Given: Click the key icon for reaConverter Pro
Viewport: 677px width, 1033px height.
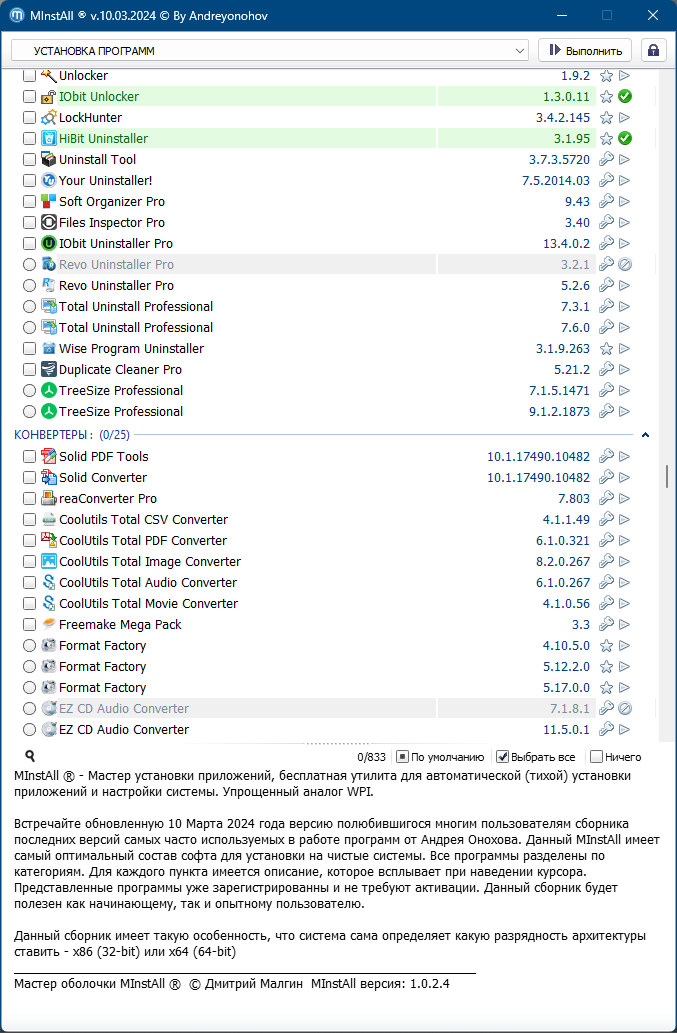Looking at the screenshot, I should [x=606, y=499].
